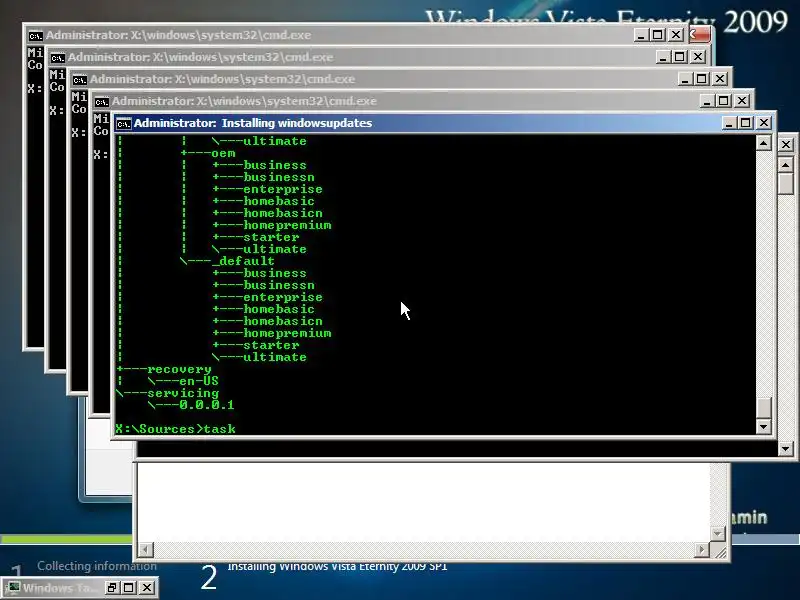Close the backmost cmd.exe window
This screenshot has width=800, height=600.
(676, 35)
